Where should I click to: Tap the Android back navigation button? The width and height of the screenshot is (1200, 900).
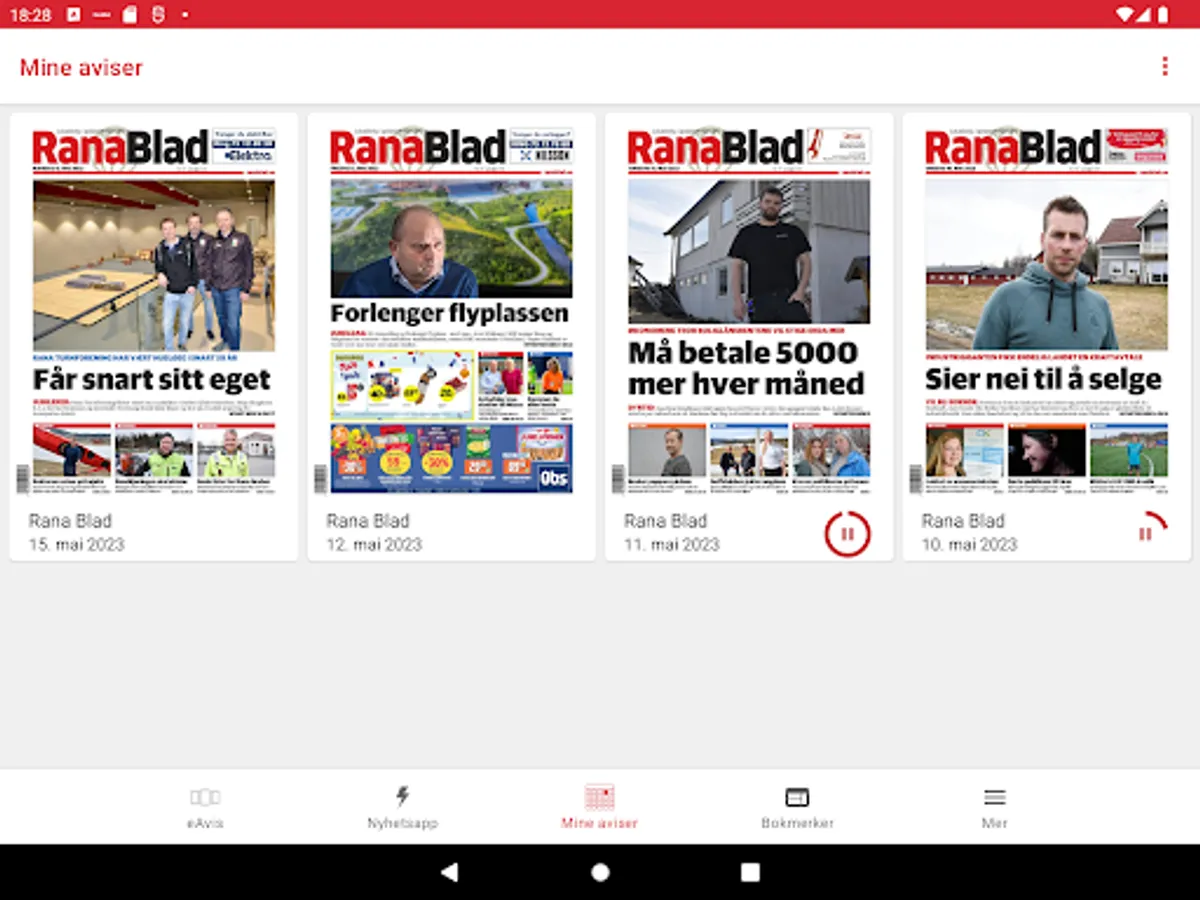pos(450,872)
